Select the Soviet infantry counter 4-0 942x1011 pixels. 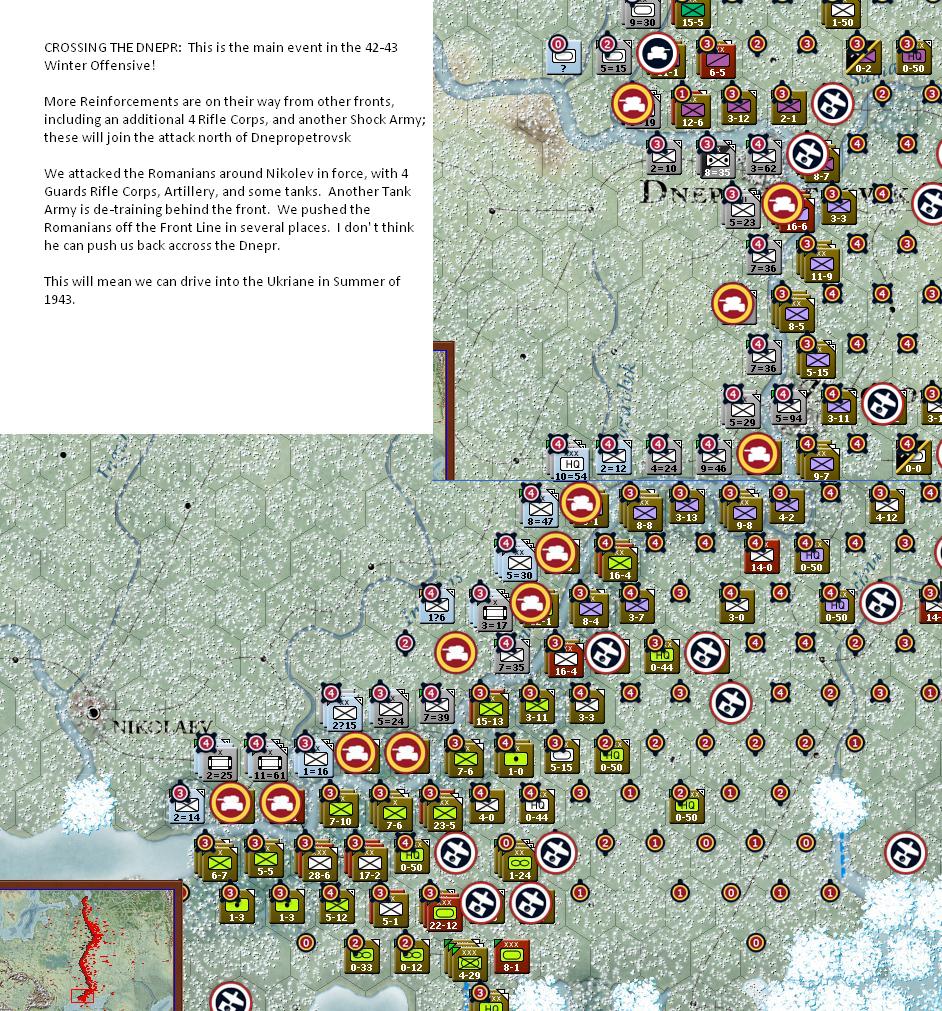click(486, 807)
